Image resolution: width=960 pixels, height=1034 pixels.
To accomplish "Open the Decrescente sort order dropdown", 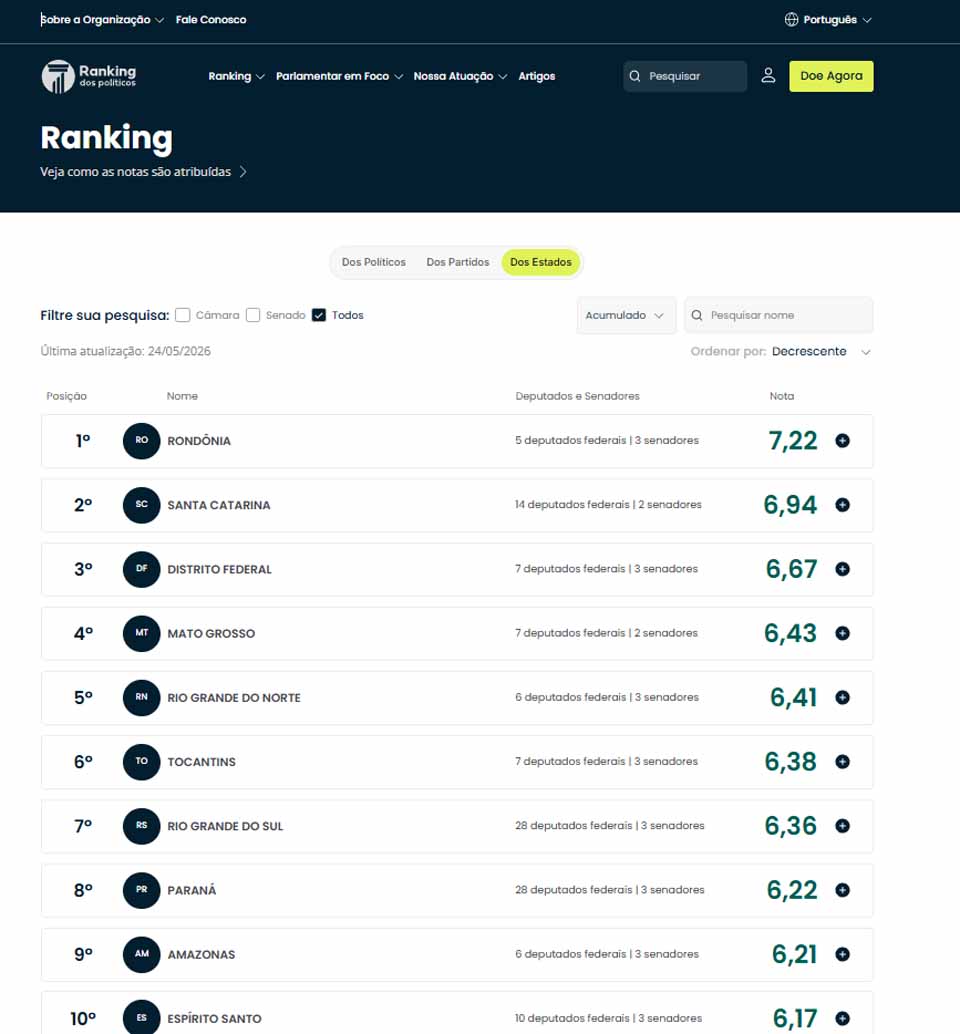I will pyautogui.click(x=822, y=351).
